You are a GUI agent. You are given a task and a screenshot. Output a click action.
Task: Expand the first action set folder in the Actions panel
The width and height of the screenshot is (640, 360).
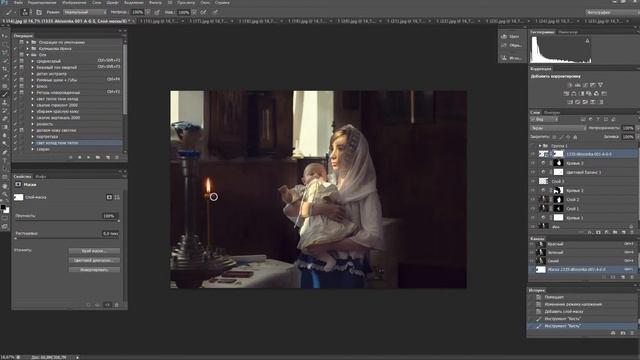(x=28, y=42)
